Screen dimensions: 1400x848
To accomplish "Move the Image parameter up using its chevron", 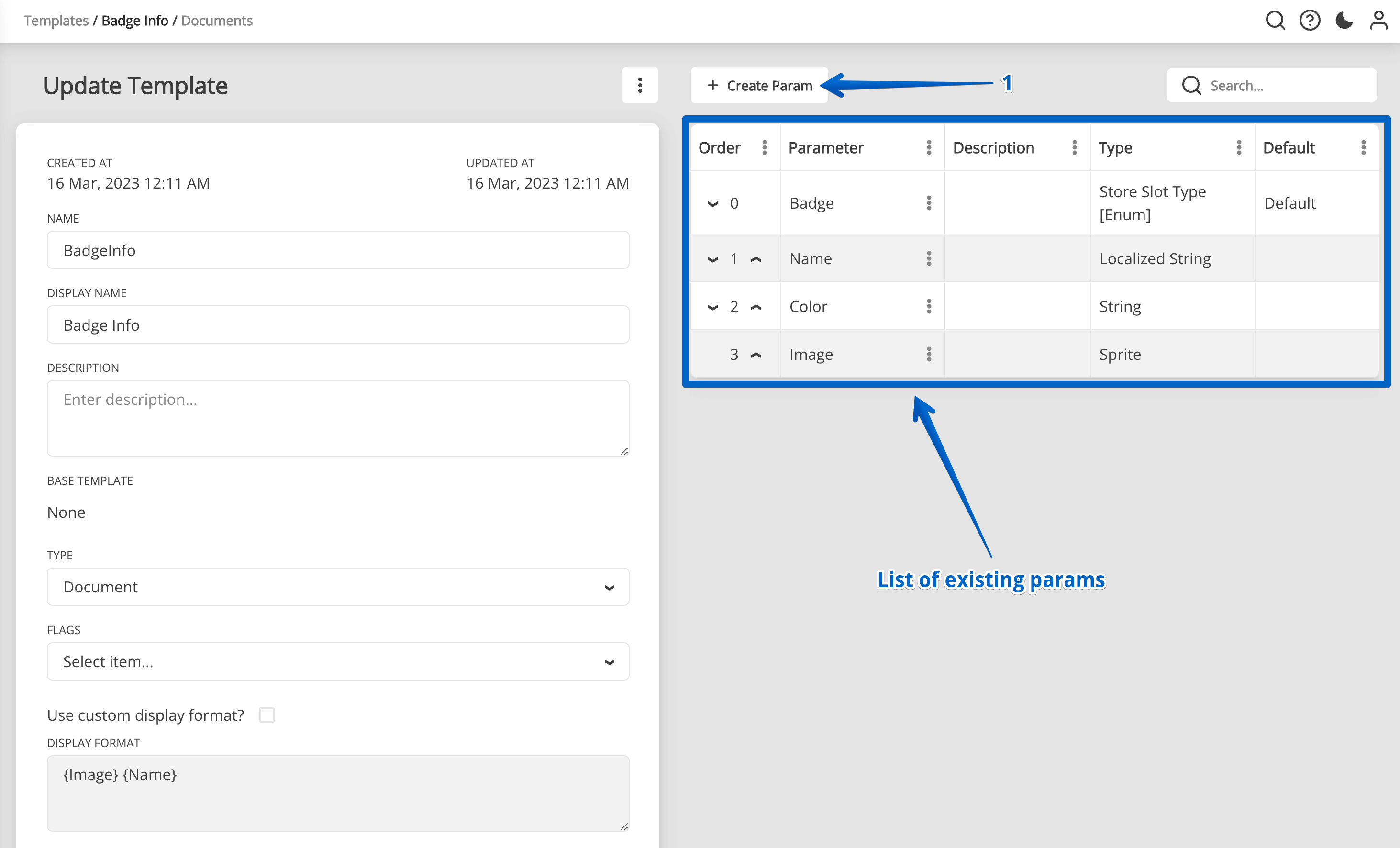I will click(756, 354).
